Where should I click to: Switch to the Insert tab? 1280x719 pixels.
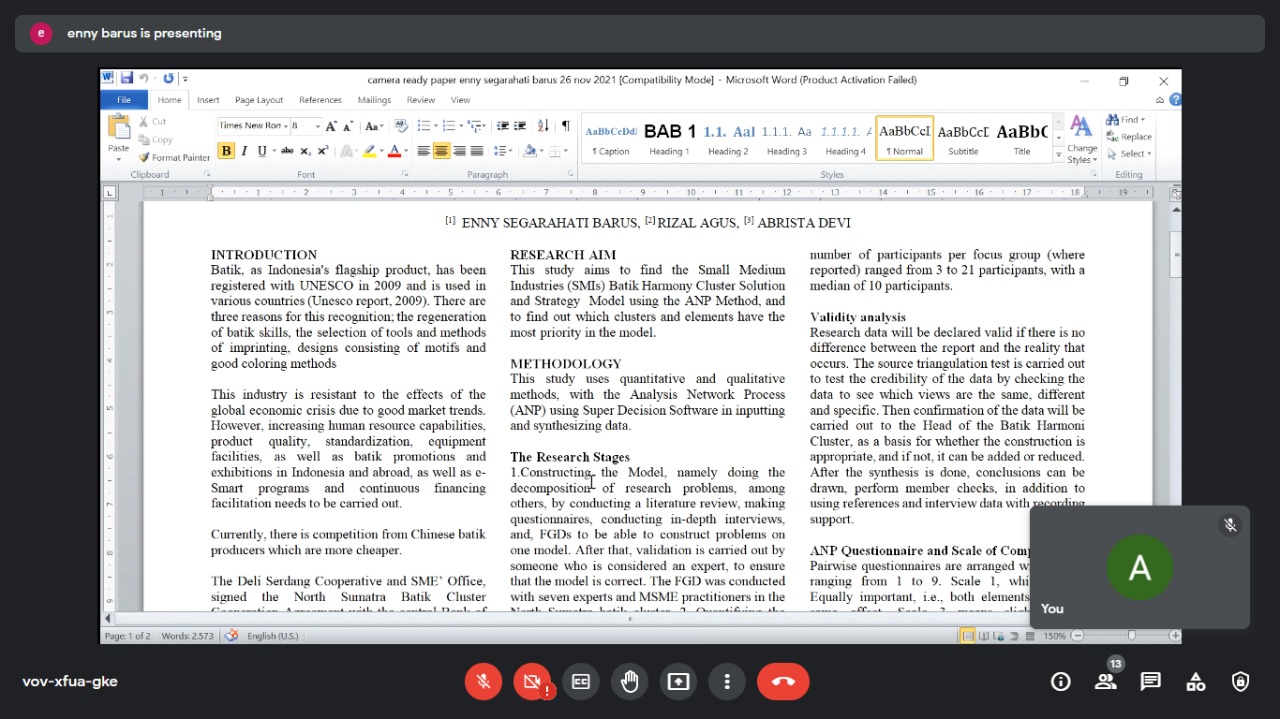(208, 100)
